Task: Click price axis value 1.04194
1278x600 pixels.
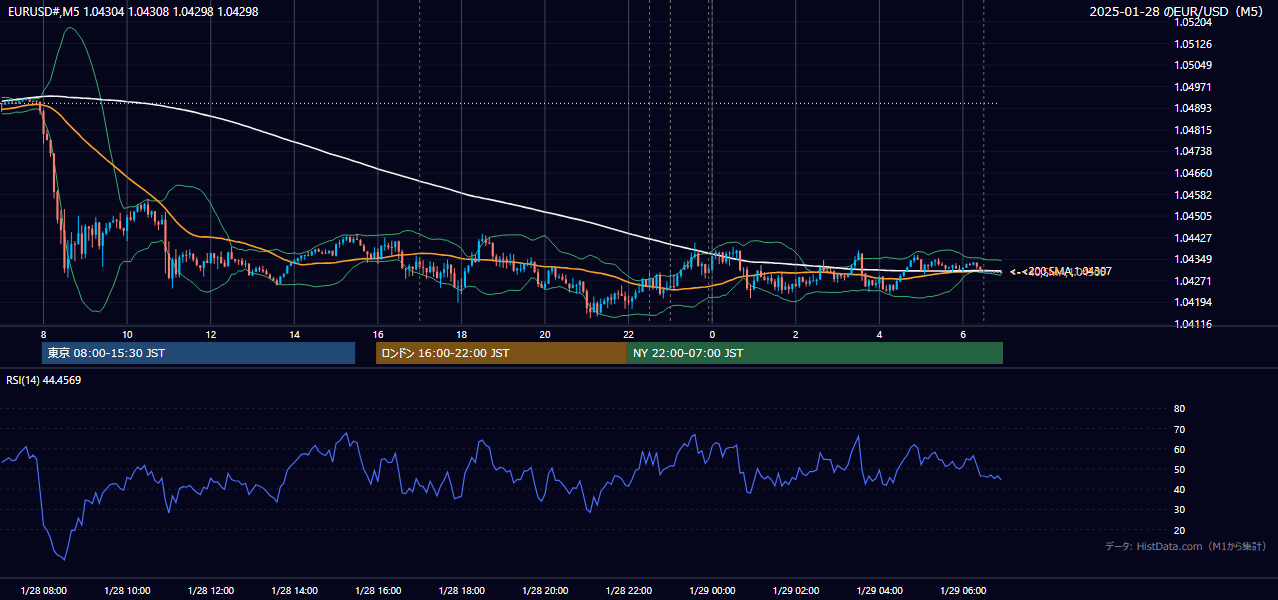Action: click(x=1193, y=302)
